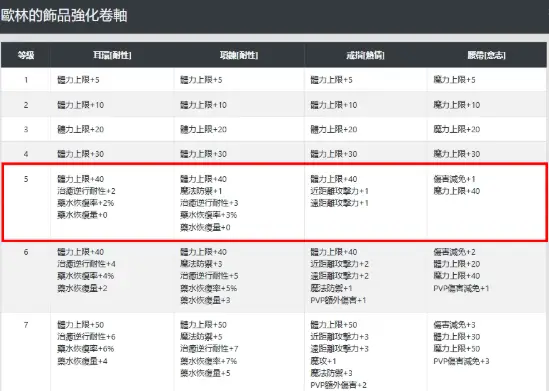
Task: Click the 近距離攻擊力+1 line
Action: point(339,191)
